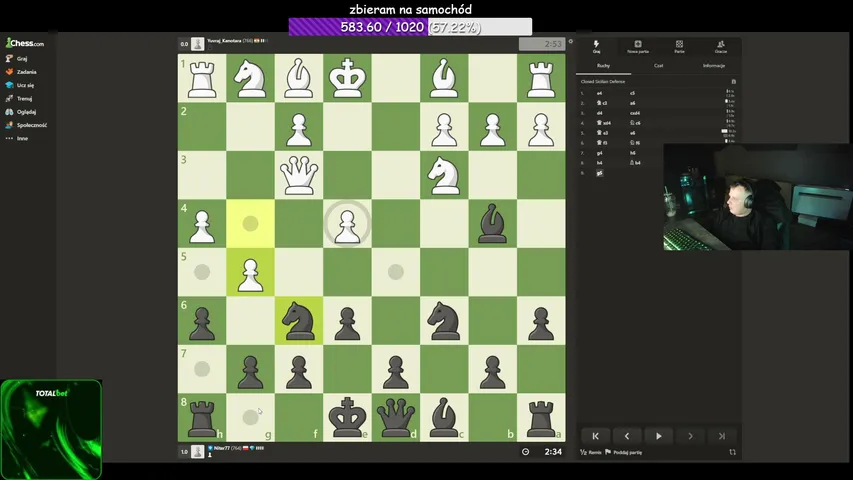Image resolution: width=853 pixels, height=480 pixels.
Task: Step back one move with the left chevron
Action: pyautogui.click(x=627, y=436)
